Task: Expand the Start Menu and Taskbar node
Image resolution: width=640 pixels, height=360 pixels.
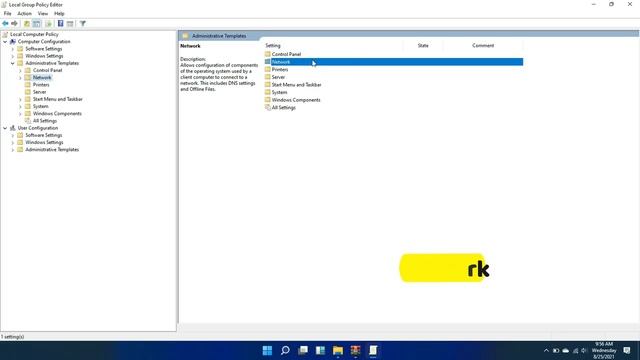Action: point(20,99)
